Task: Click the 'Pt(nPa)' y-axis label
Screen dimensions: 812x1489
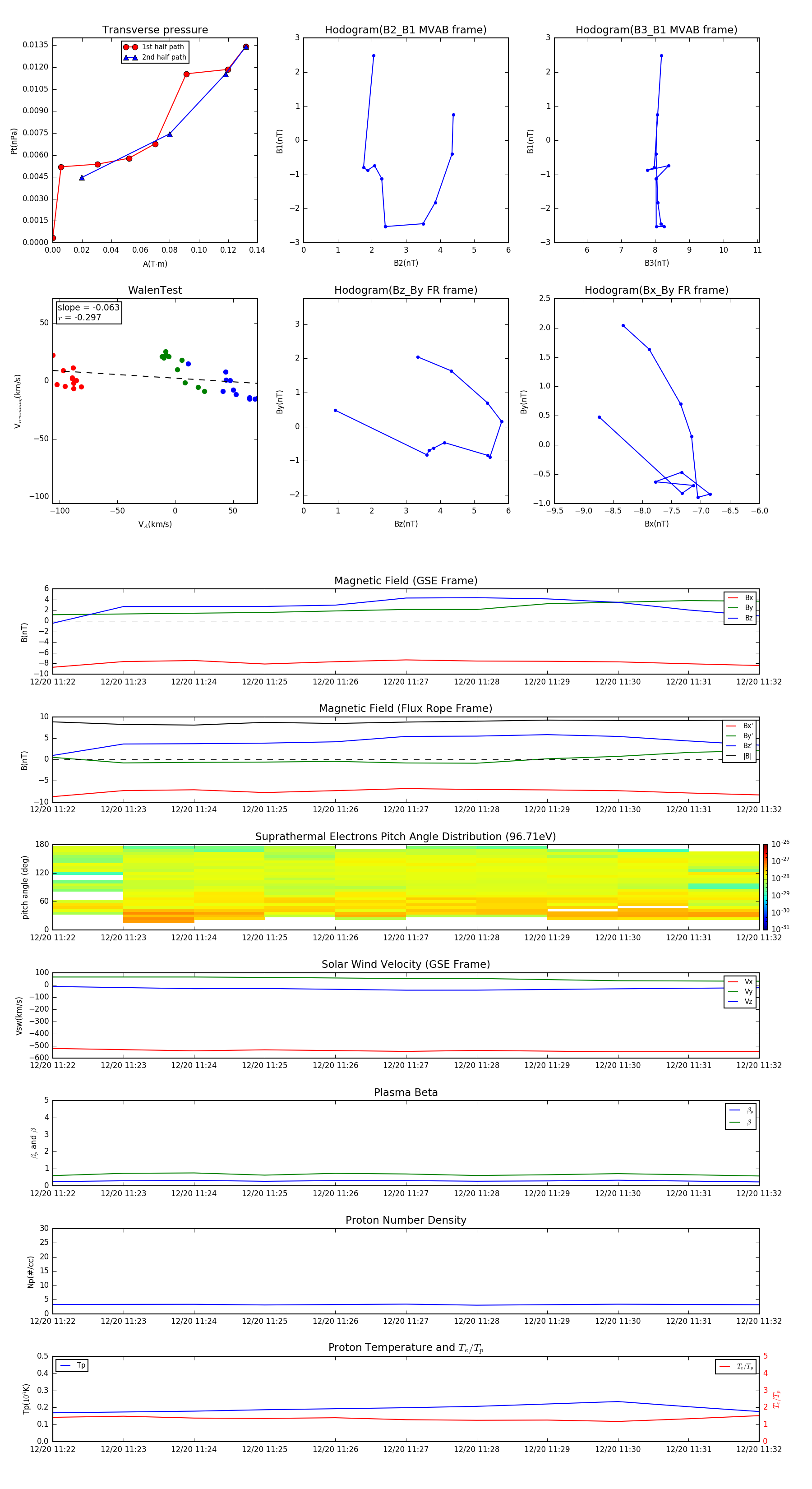Action: coord(14,140)
